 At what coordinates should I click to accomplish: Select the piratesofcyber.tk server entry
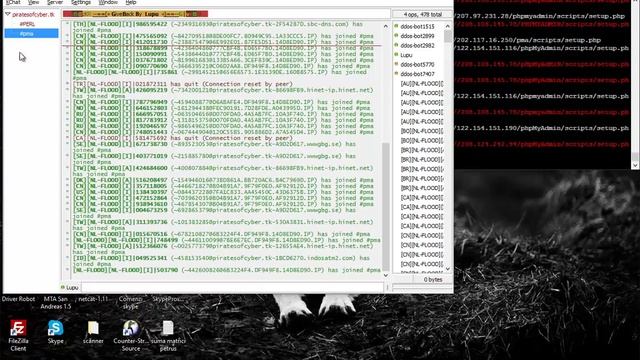click(x=33, y=14)
